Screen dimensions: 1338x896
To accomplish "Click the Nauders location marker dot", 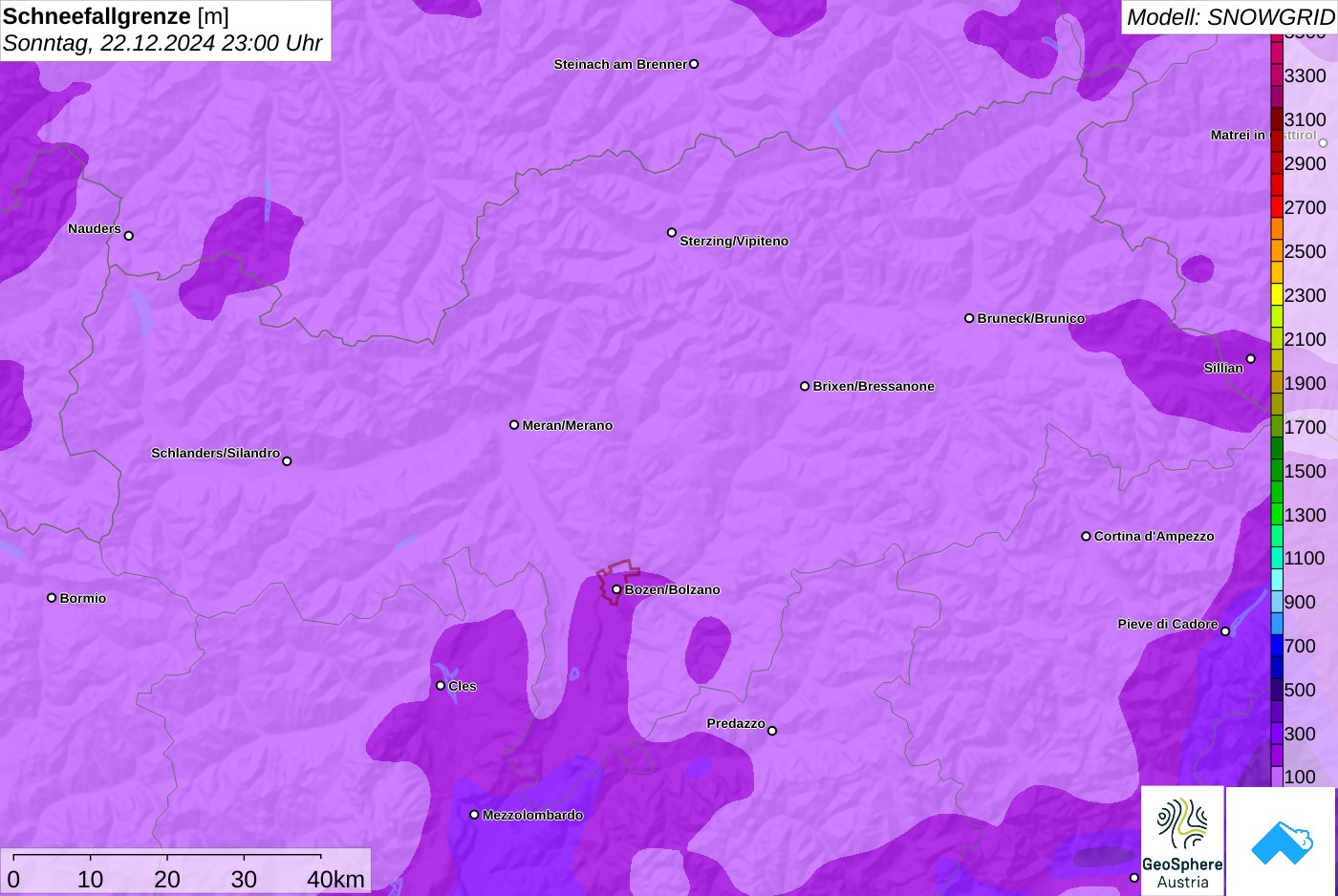I will pyautogui.click(x=129, y=235).
